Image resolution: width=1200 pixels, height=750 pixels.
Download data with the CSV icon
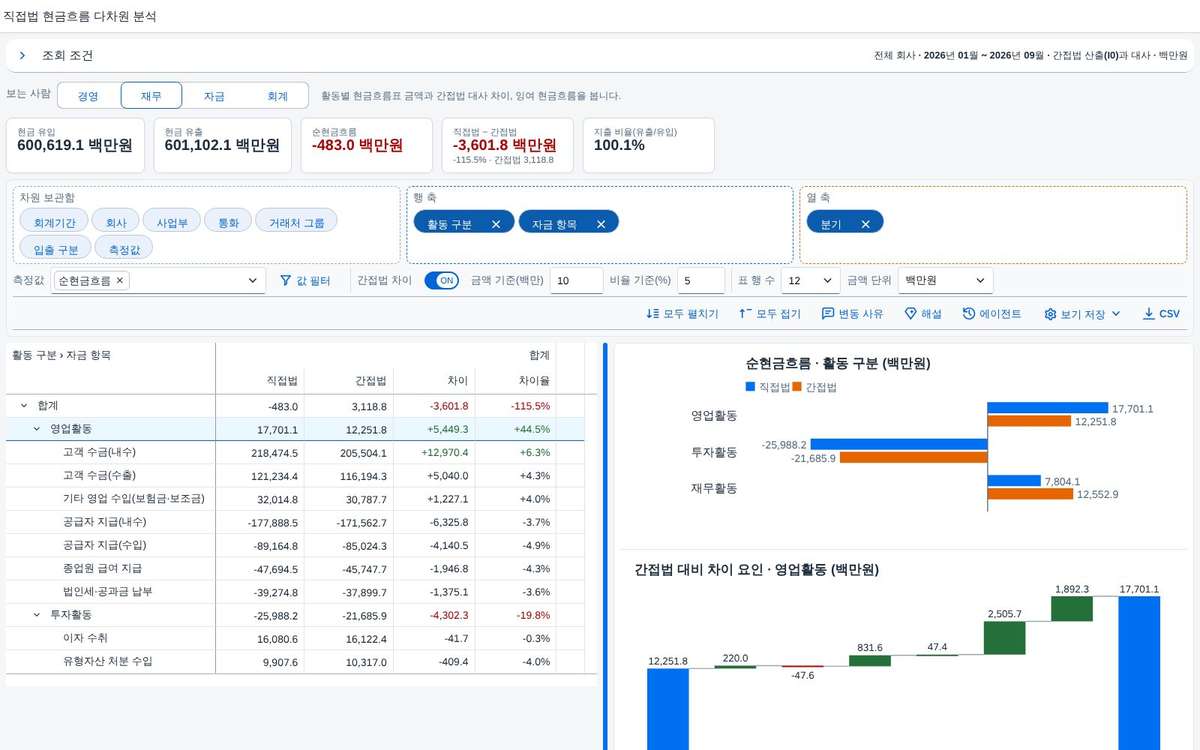pos(1148,314)
